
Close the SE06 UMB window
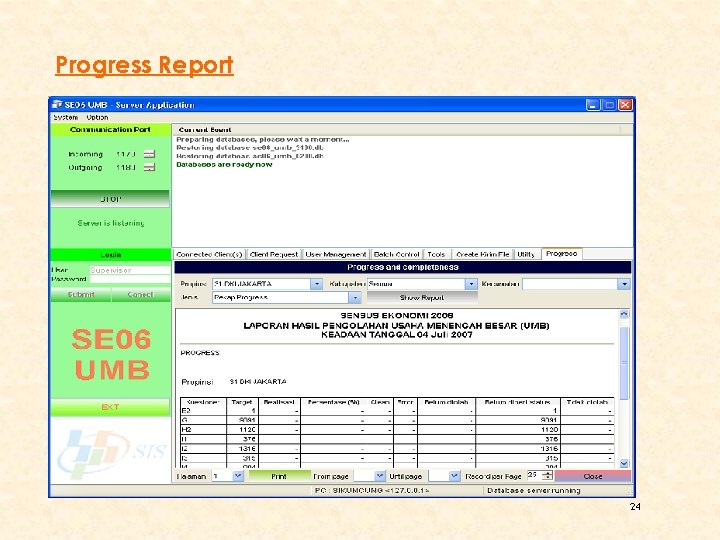[625, 105]
